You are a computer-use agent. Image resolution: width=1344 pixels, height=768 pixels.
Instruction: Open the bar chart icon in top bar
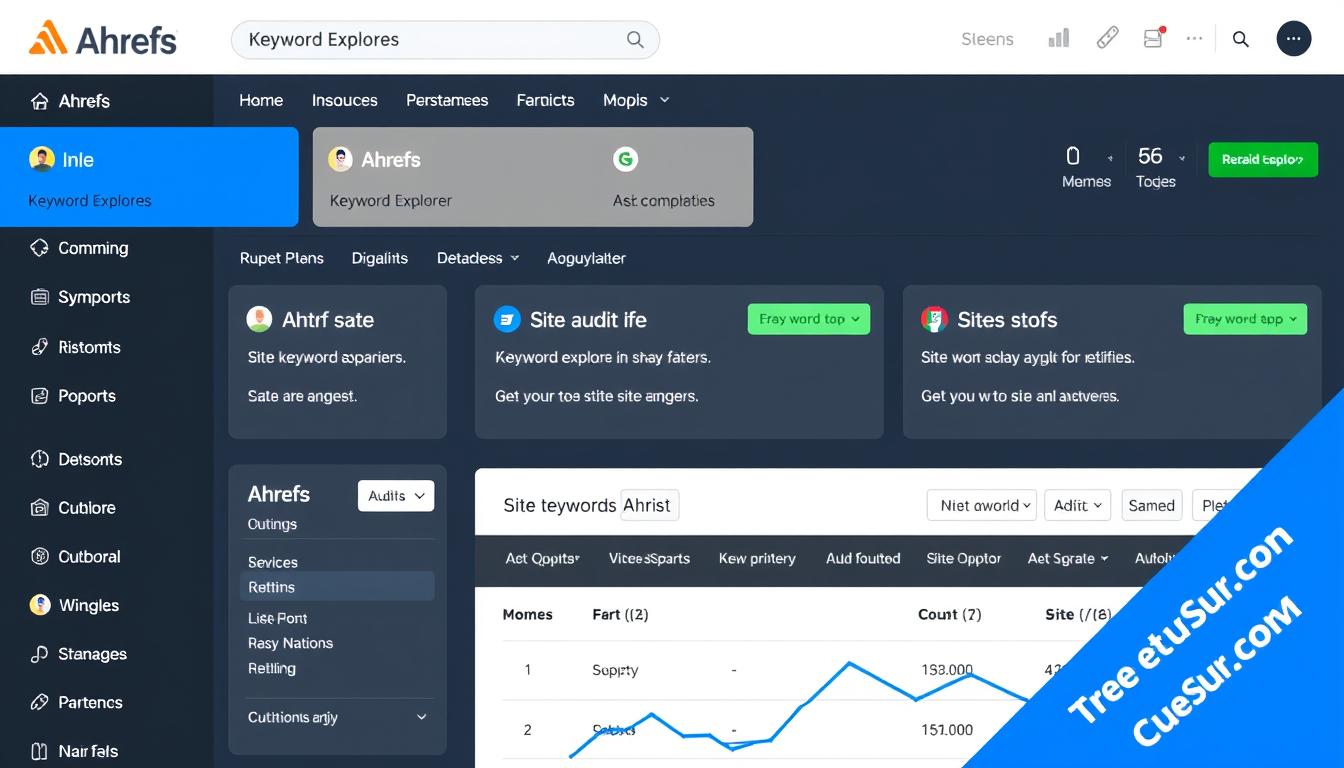[1058, 39]
